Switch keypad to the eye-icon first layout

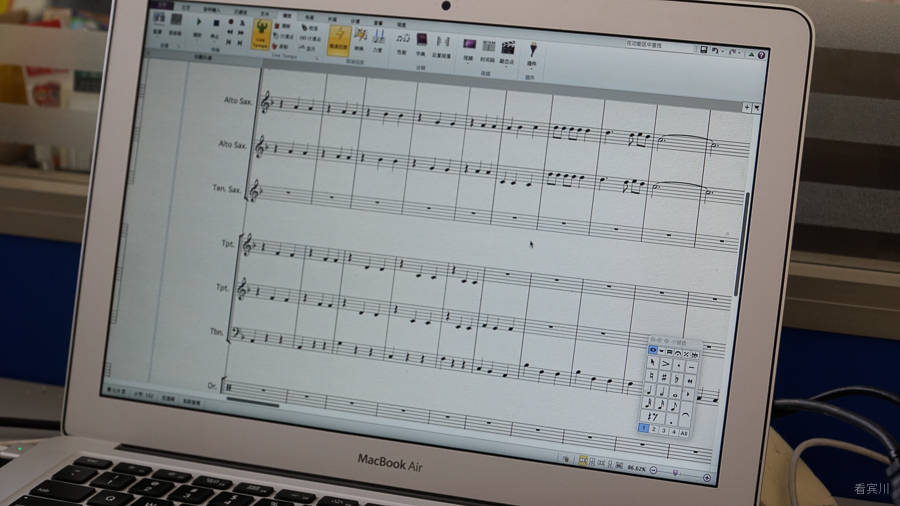tap(653, 349)
